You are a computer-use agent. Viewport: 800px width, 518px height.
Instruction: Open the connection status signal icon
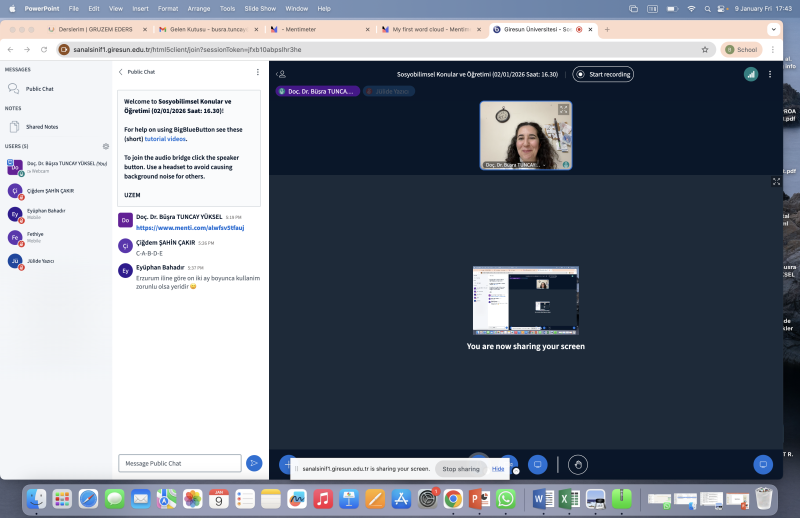coord(750,74)
